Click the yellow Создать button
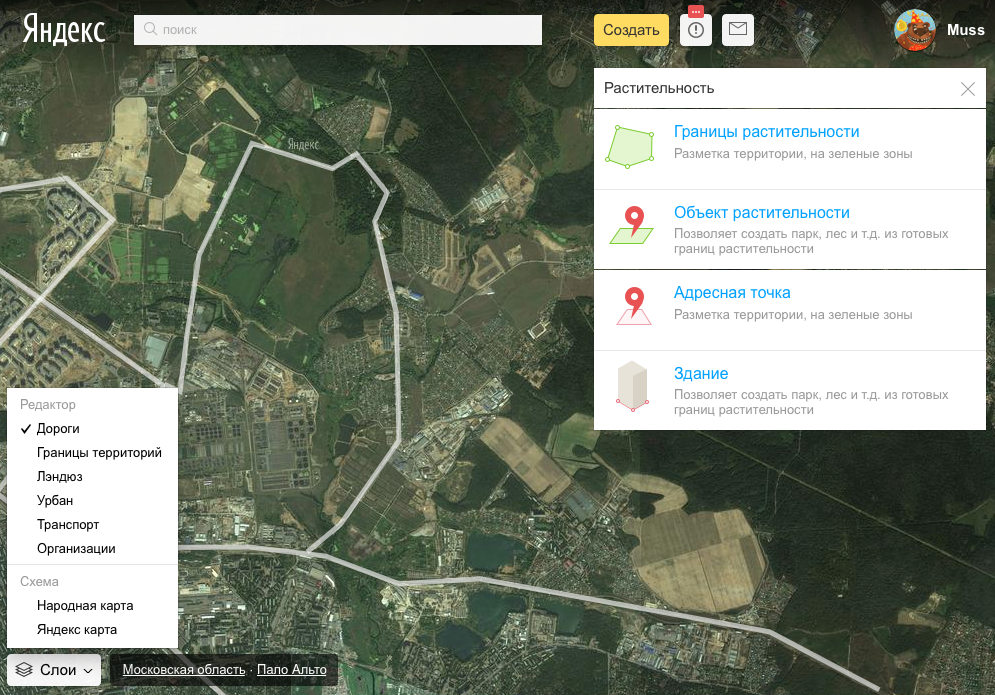This screenshot has height=695, width=995. 631,30
